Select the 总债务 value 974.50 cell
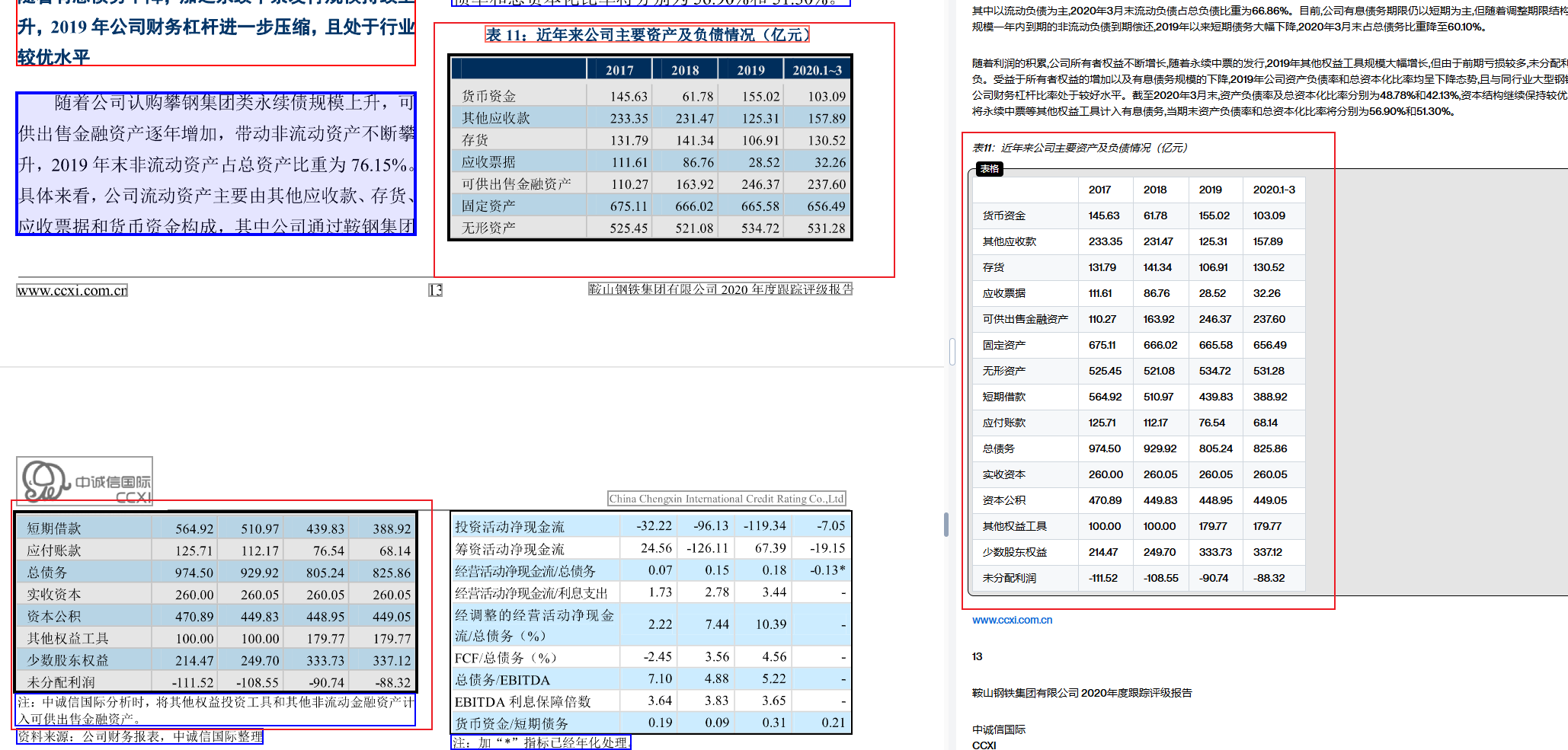 tap(1106, 448)
